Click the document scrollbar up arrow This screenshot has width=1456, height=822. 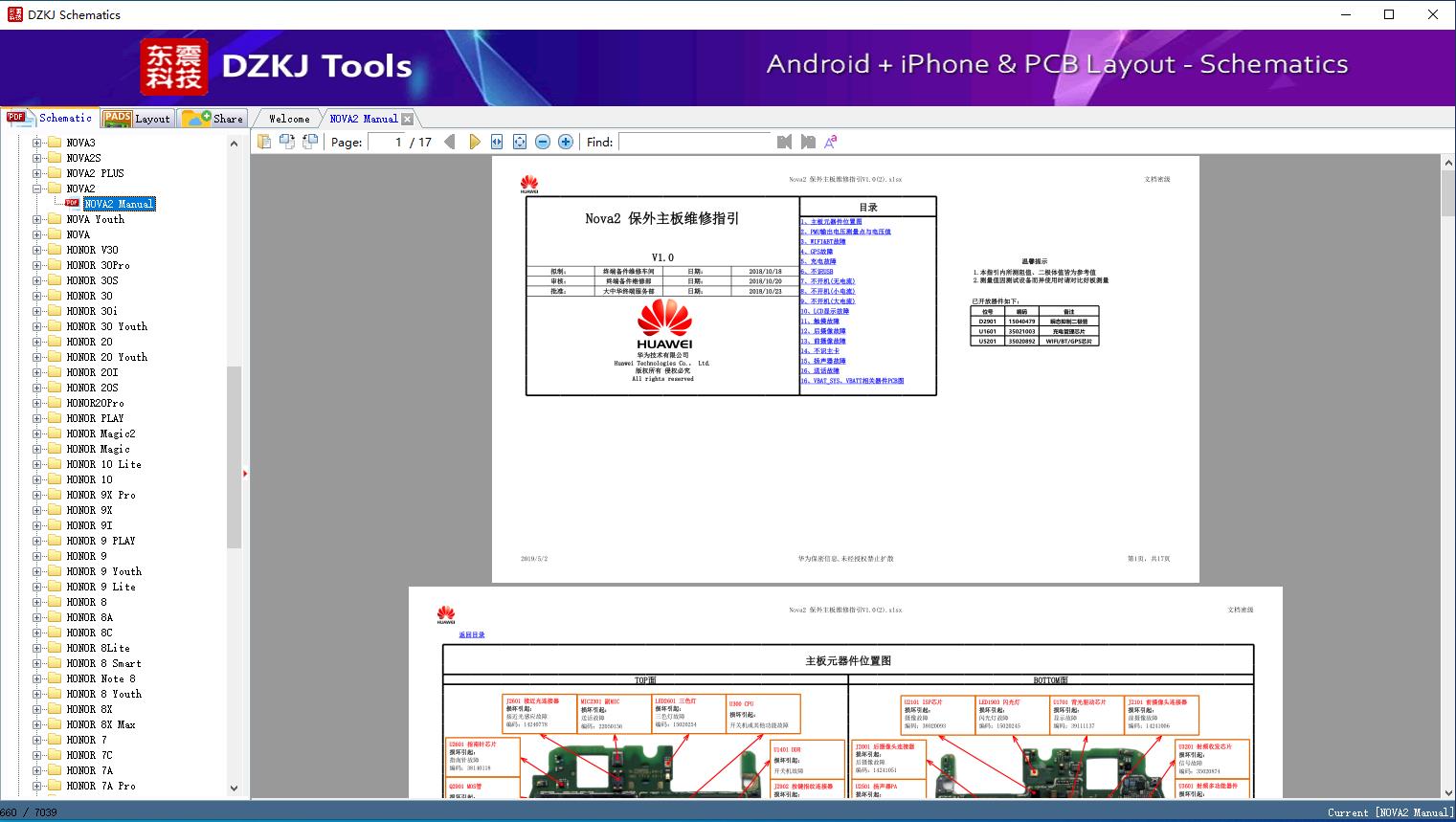point(1448,164)
